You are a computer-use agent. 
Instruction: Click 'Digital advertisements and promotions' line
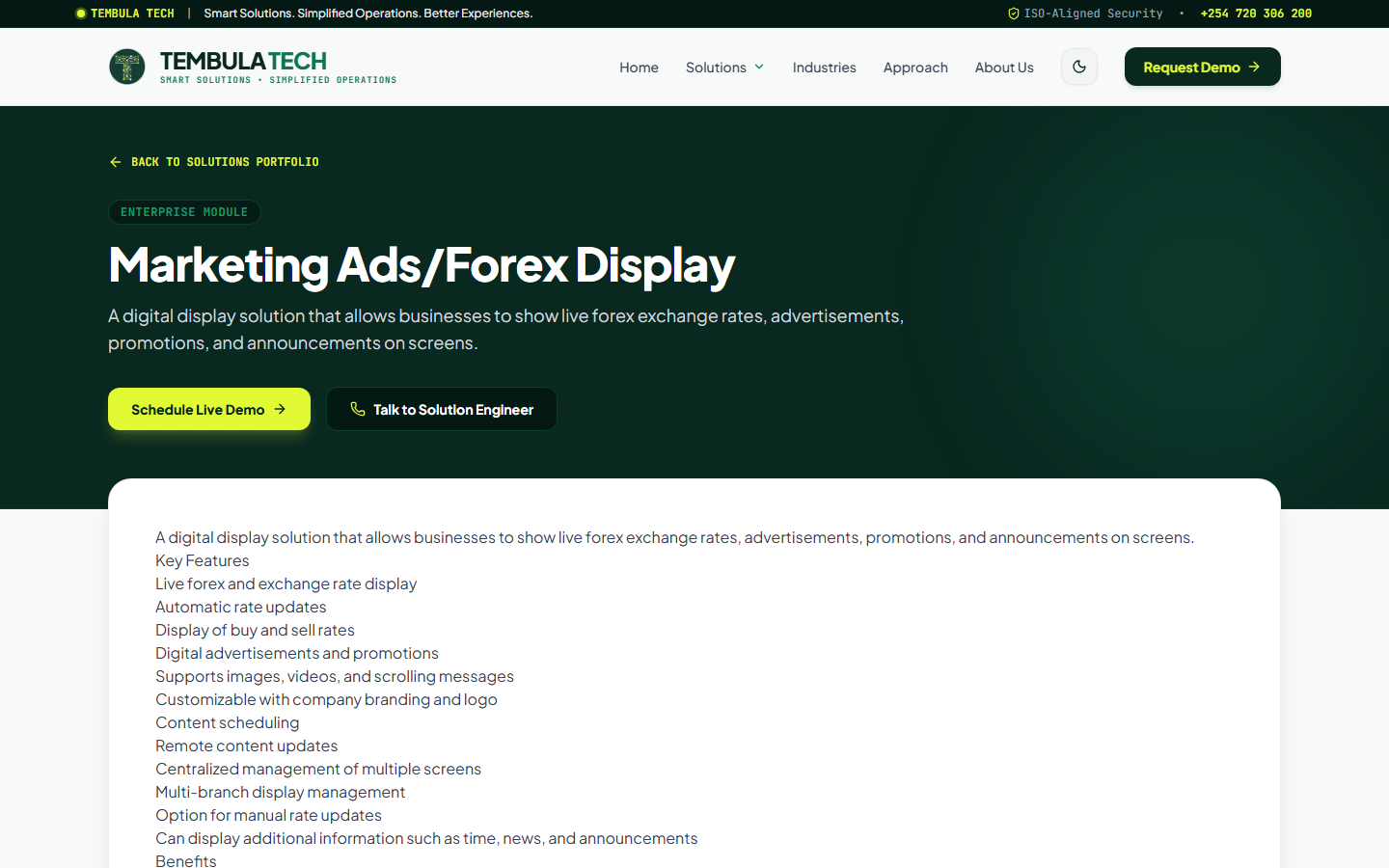coord(297,653)
